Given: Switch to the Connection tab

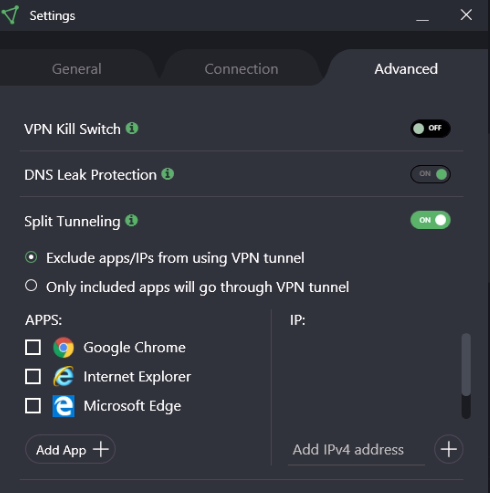Looking at the screenshot, I should coord(241,69).
